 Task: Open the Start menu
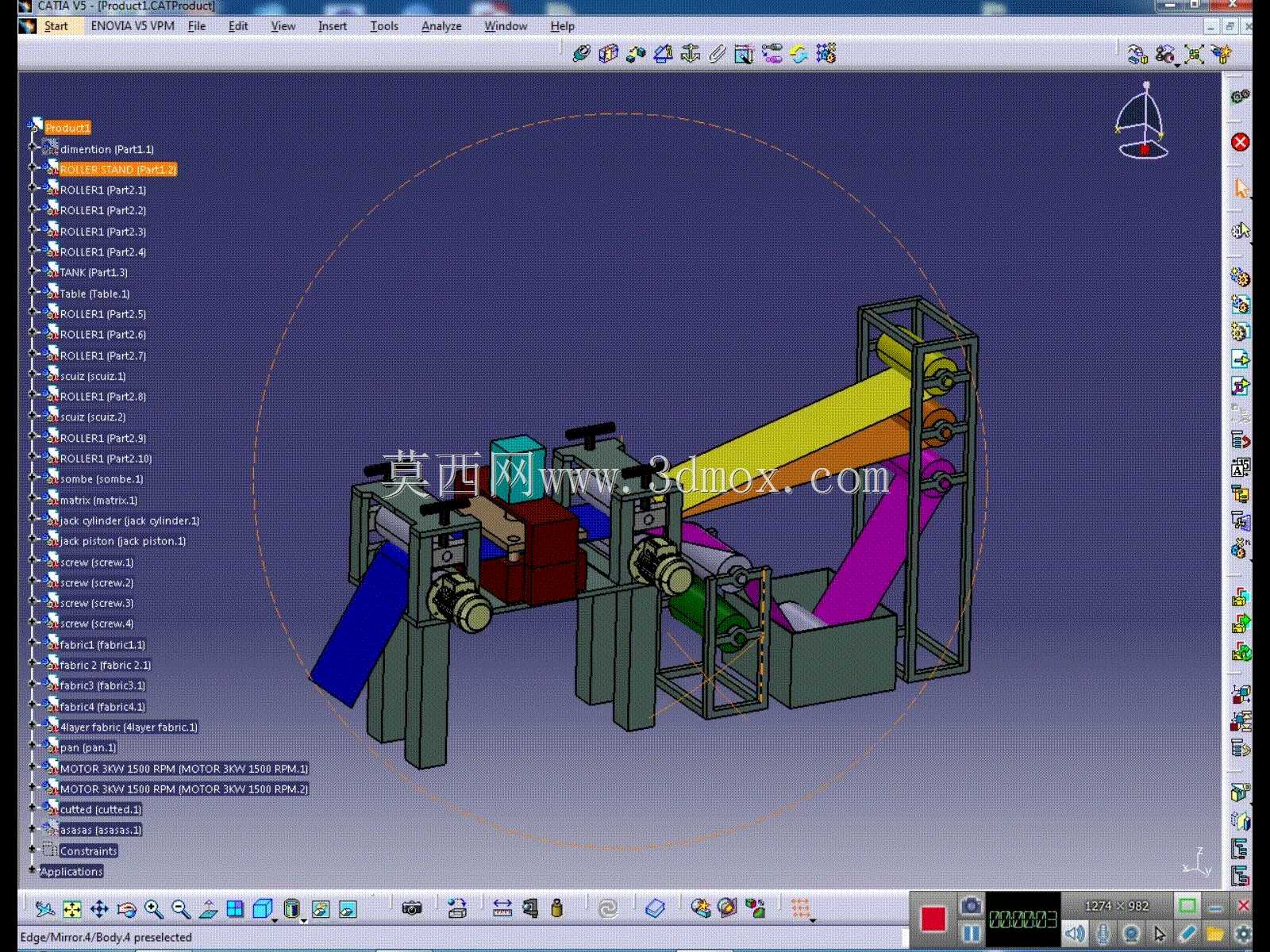click(56, 26)
